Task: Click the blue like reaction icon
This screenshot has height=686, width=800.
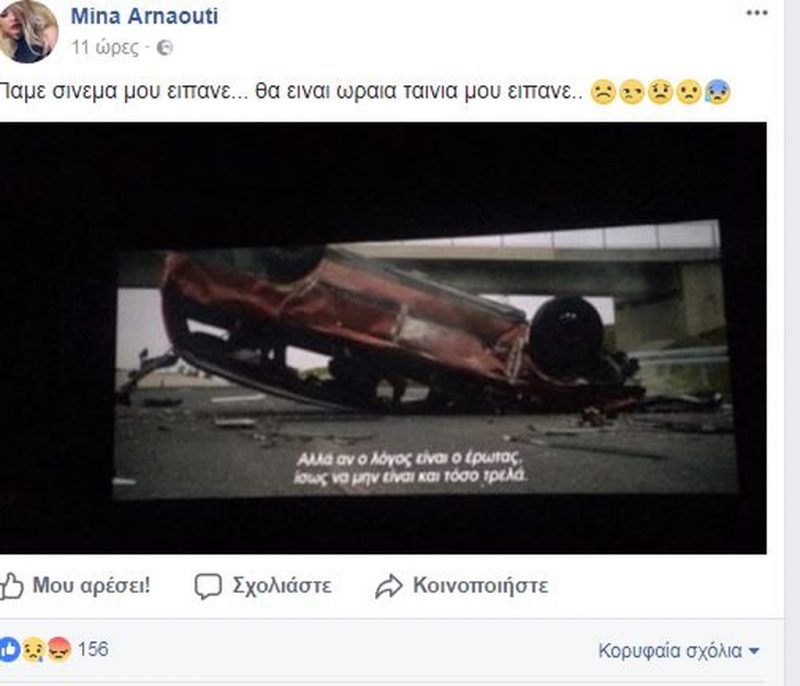Action: pos(9,650)
